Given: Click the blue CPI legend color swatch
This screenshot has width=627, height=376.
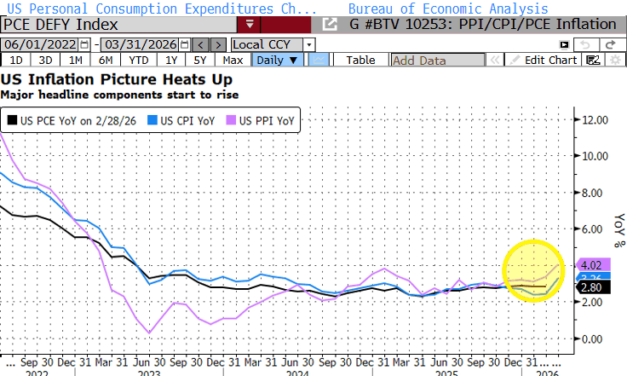Looking at the screenshot, I should click(x=152, y=120).
